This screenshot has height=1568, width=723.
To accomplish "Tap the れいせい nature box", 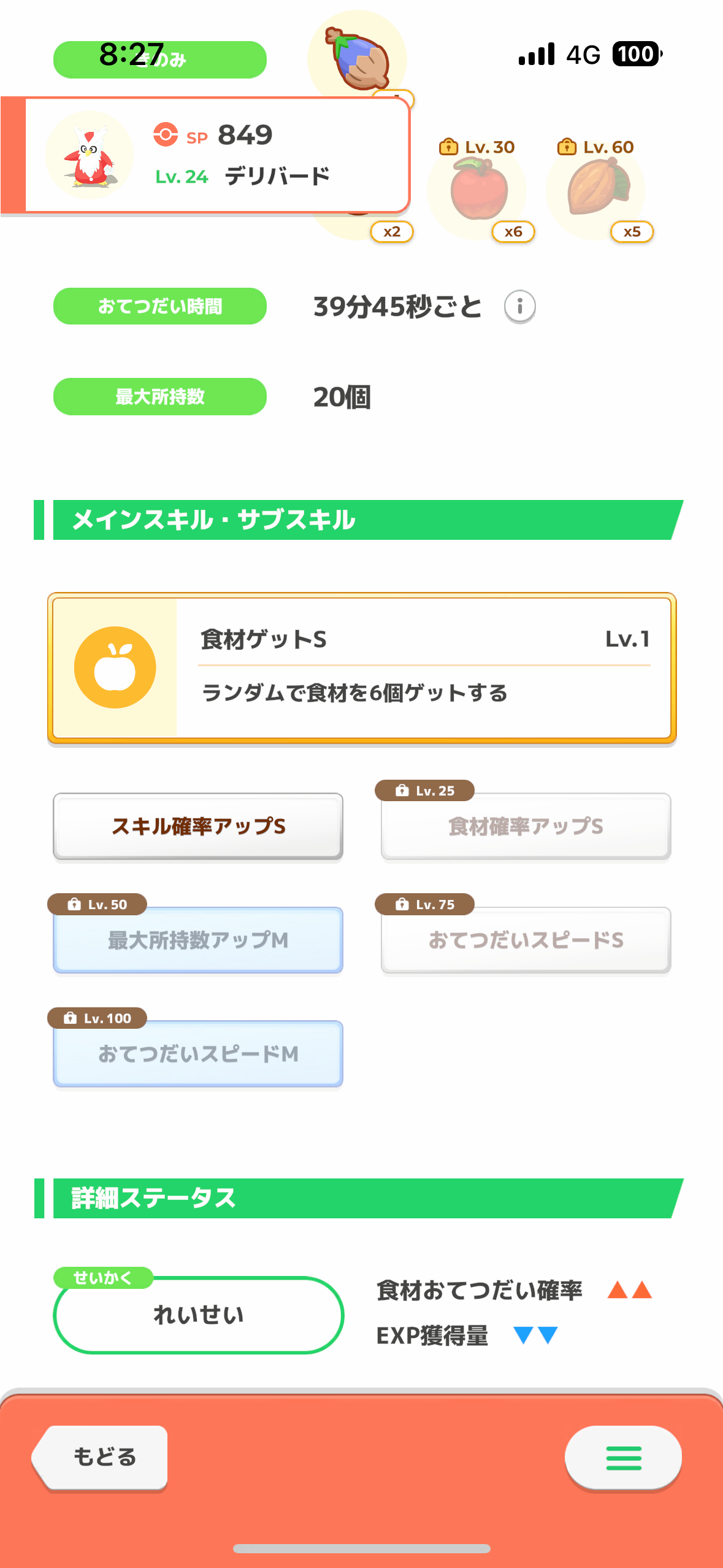I will (x=198, y=1315).
